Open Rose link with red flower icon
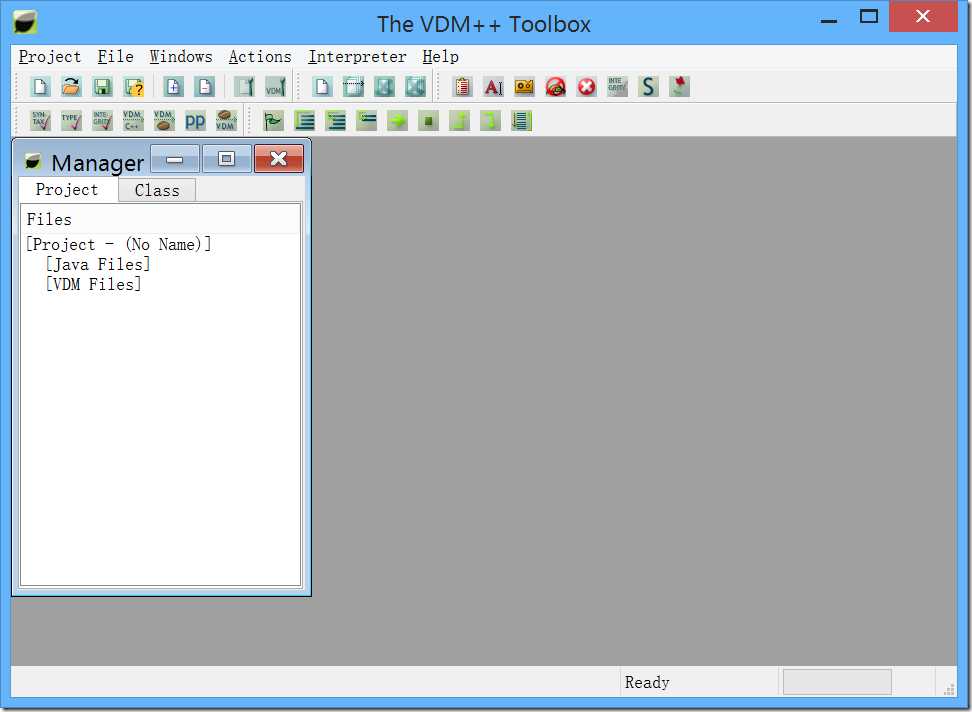972x712 pixels. 679,87
